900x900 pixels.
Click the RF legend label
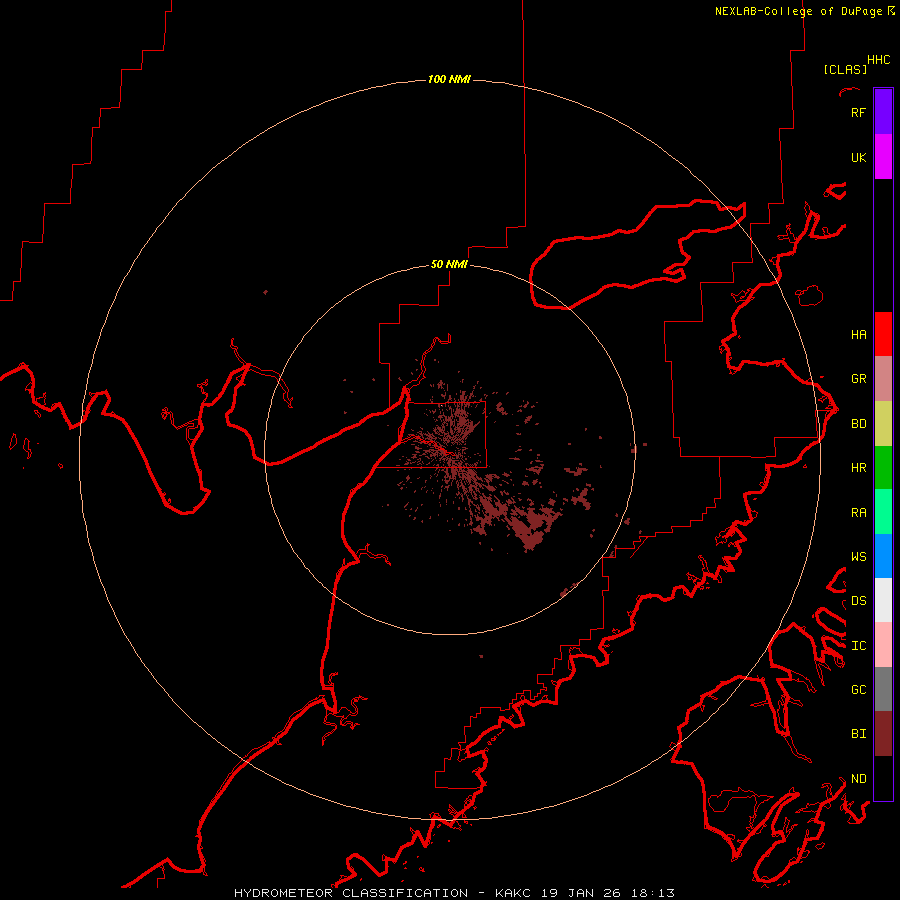point(858,112)
